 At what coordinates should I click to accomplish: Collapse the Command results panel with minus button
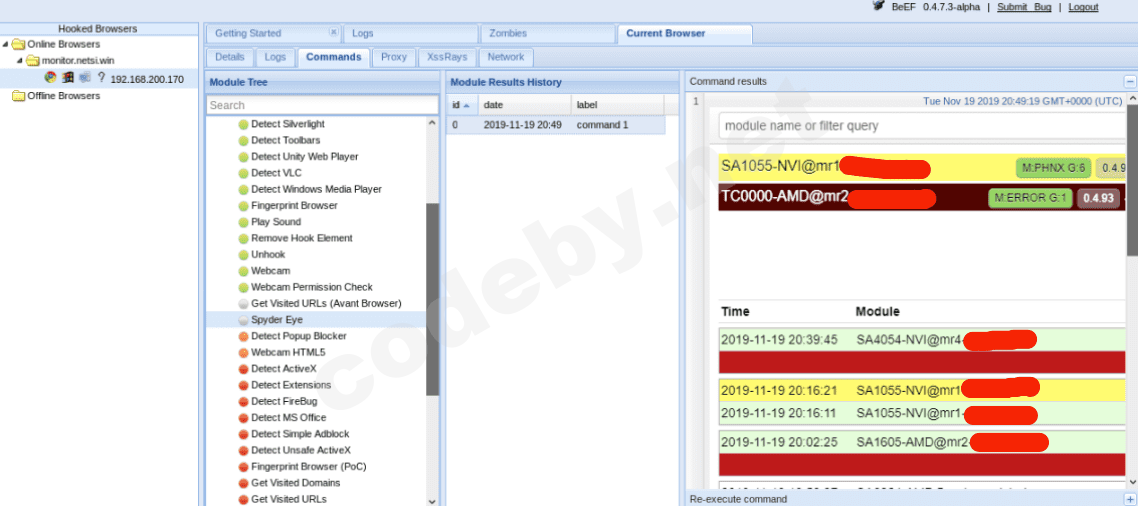(x=1129, y=82)
